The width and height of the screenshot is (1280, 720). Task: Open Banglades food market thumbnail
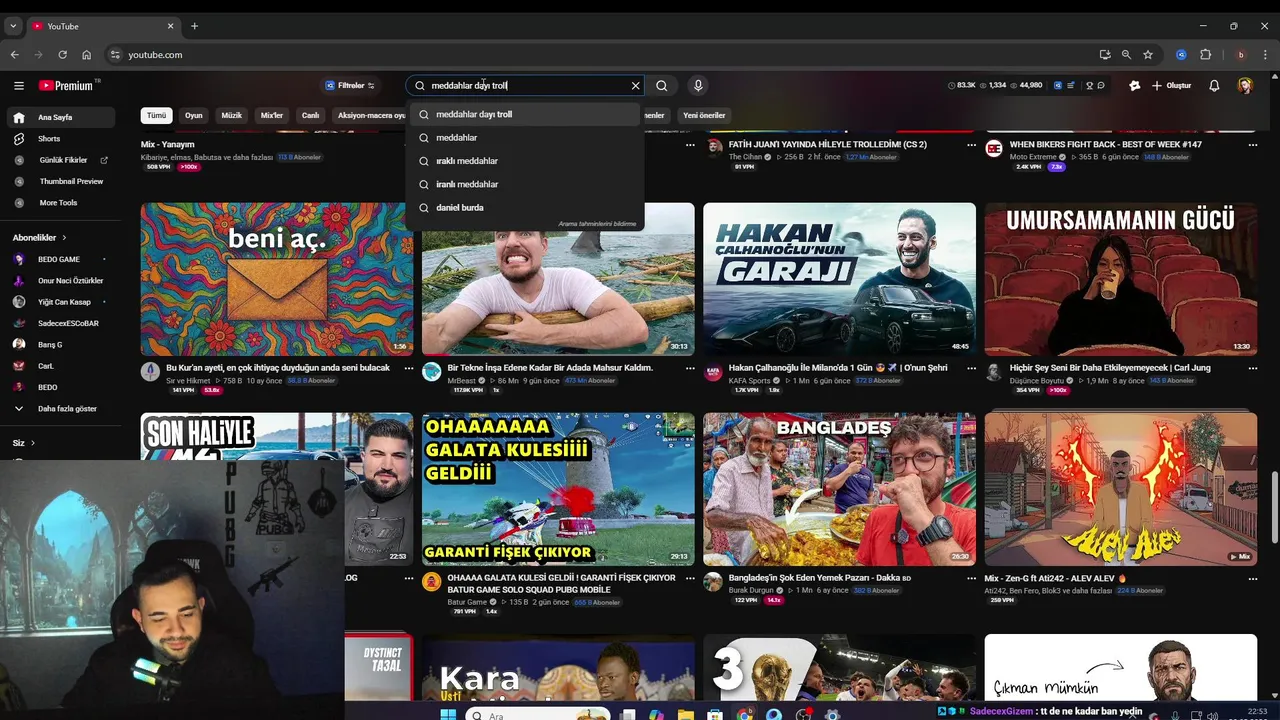coord(839,489)
